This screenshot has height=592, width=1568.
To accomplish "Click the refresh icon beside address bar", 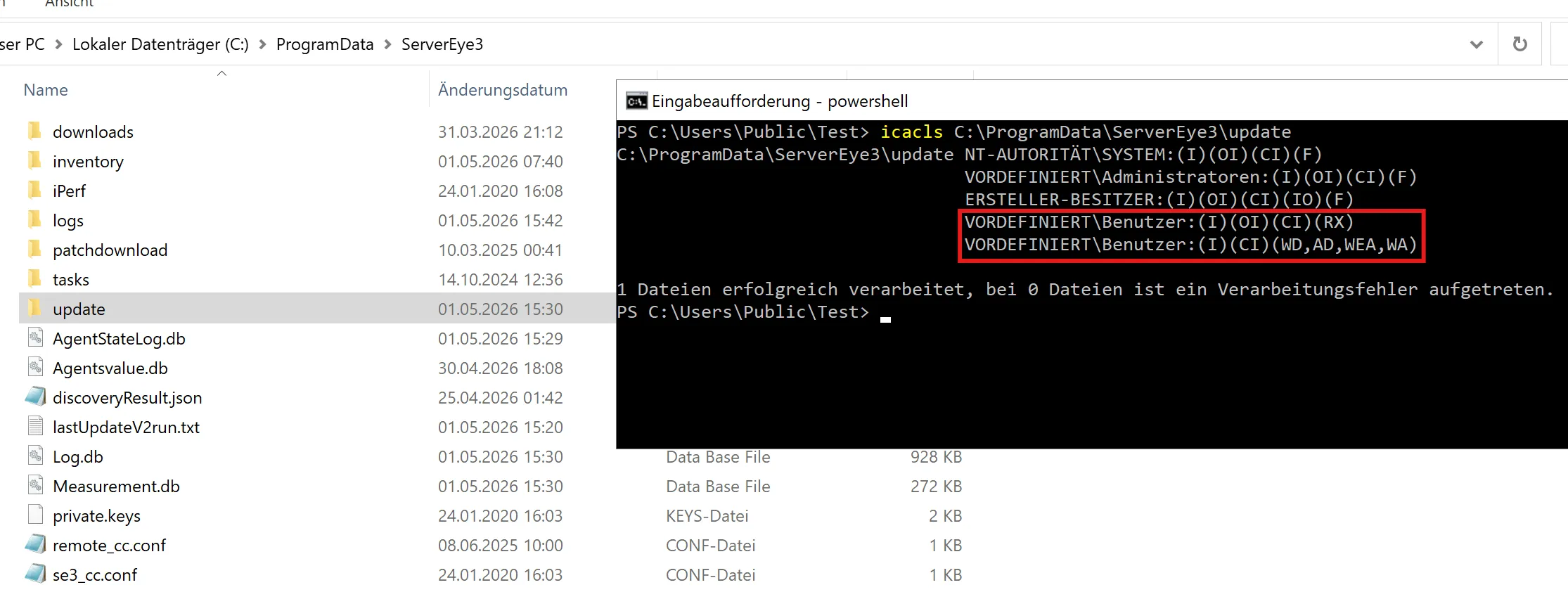I will (x=1519, y=44).
